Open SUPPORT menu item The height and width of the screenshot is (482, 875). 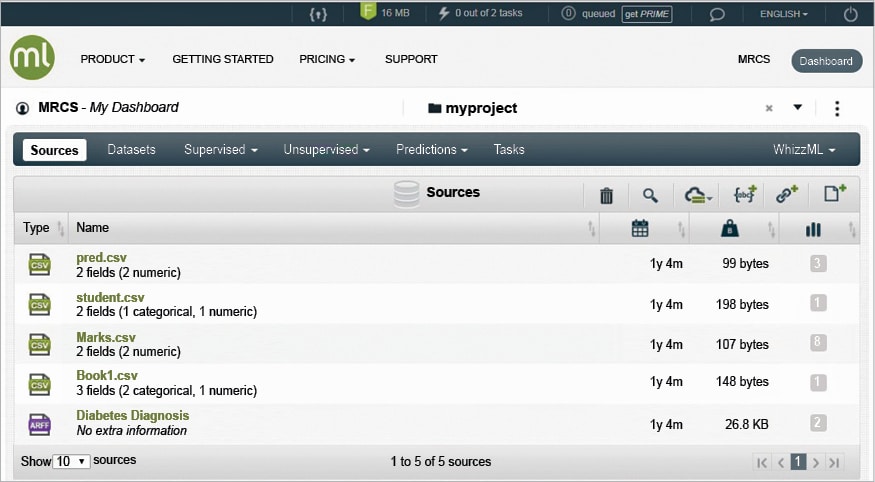tap(411, 59)
